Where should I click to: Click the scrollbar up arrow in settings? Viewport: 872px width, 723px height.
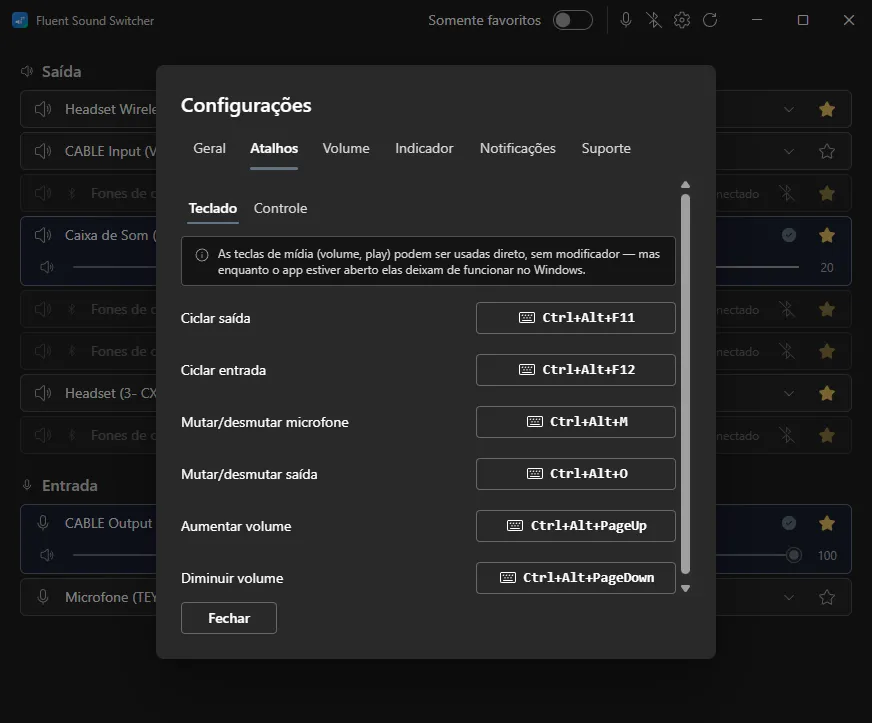(x=685, y=185)
